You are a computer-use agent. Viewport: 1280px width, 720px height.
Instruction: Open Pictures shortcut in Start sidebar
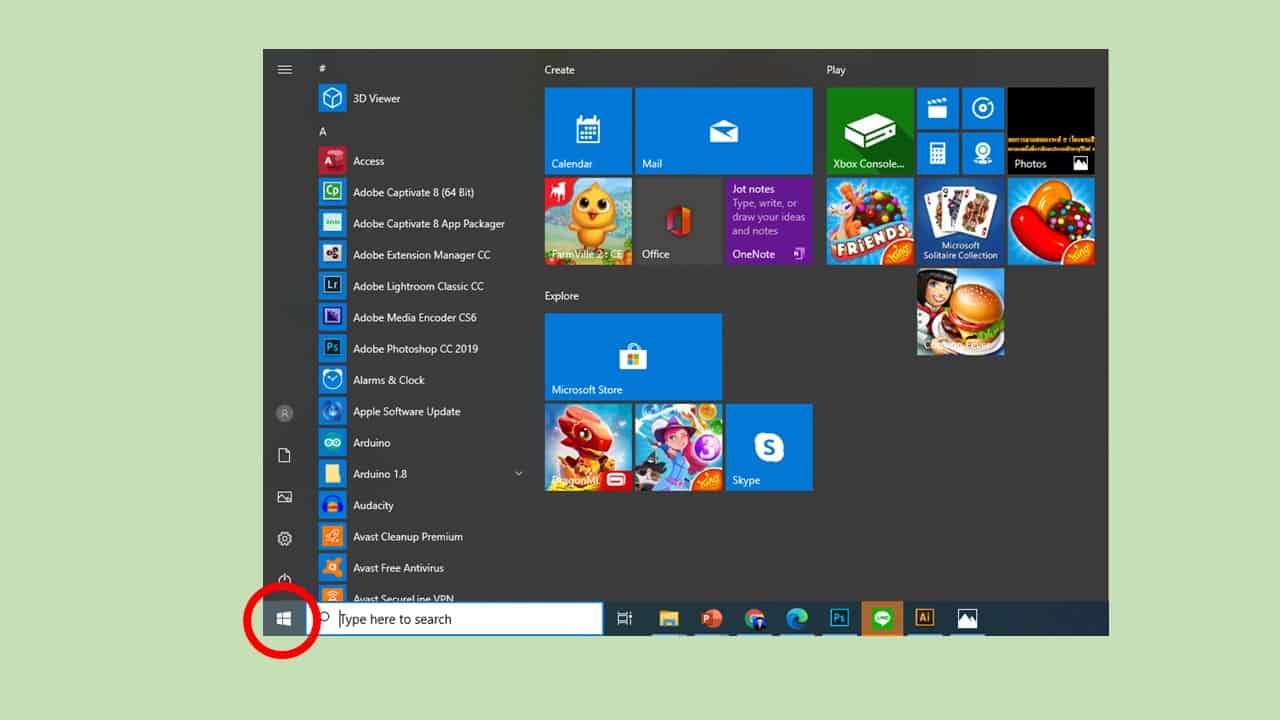[285, 497]
